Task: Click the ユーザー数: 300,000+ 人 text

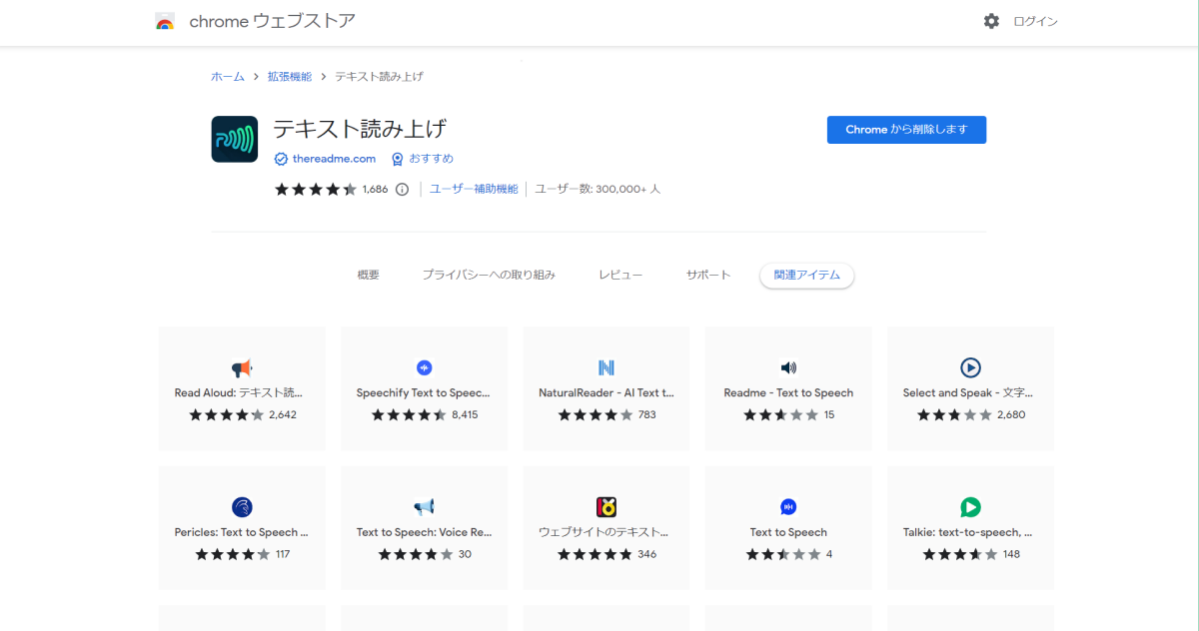Action: click(x=597, y=189)
